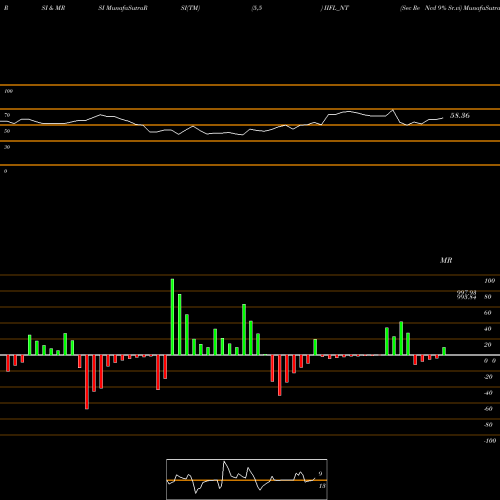The image size is (500, 500).
Task: Click the 9 label in mini chart
Action: (x=320, y=474)
